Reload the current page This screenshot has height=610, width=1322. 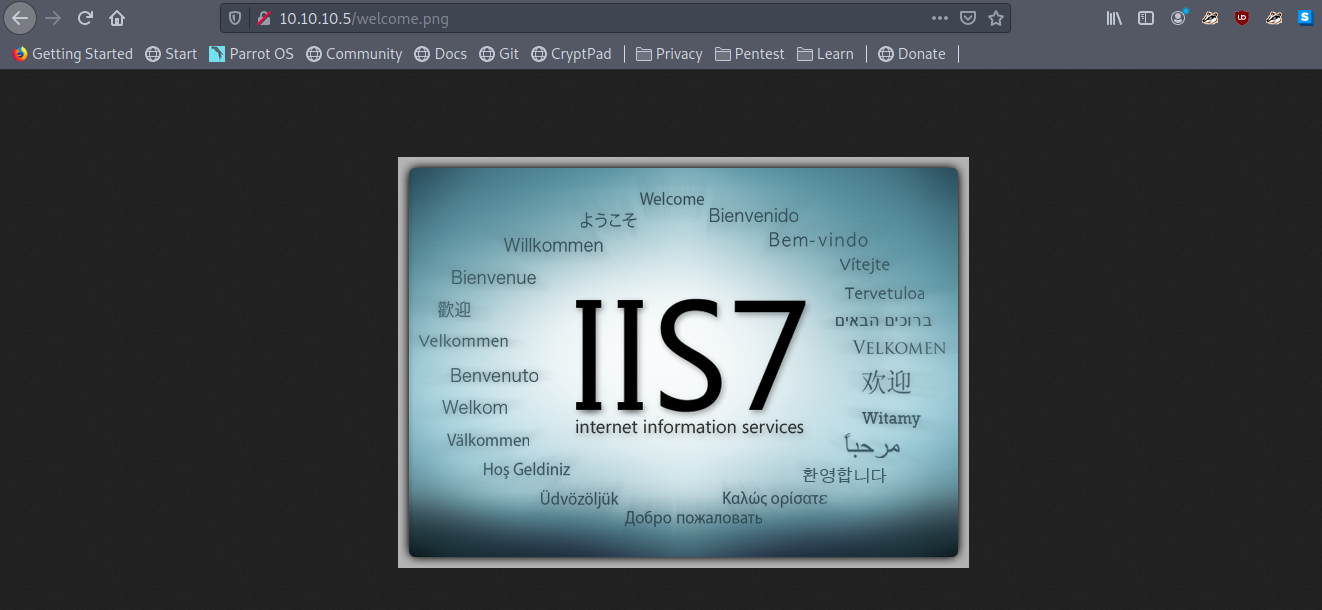tap(85, 18)
